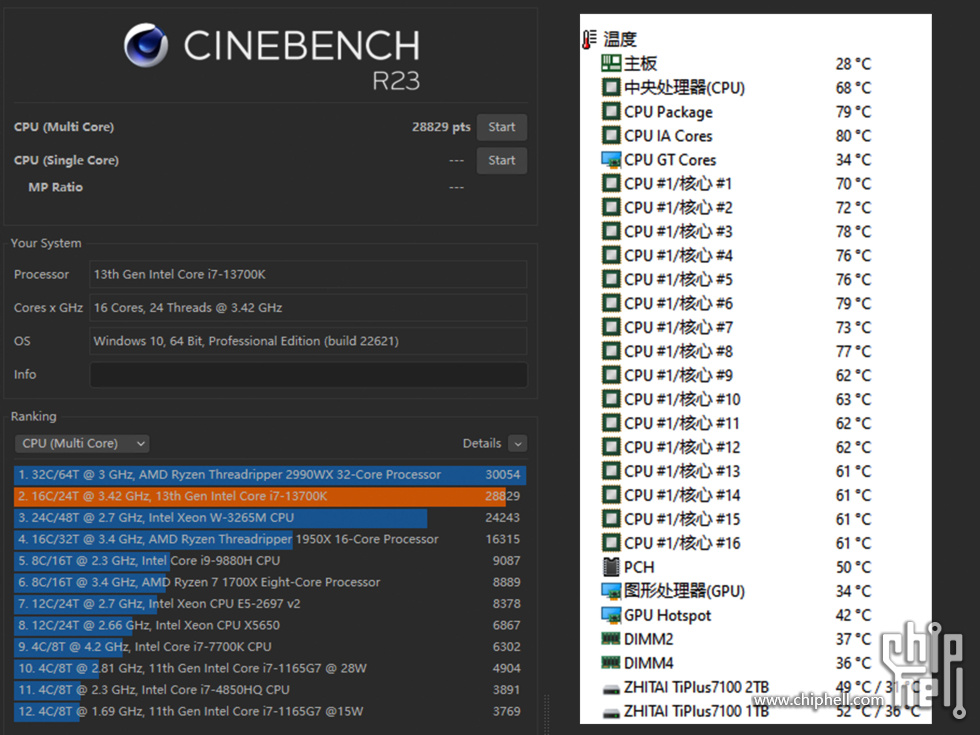Click the CPU Package 79 °C reading
The image size is (980, 735).
pos(853,112)
